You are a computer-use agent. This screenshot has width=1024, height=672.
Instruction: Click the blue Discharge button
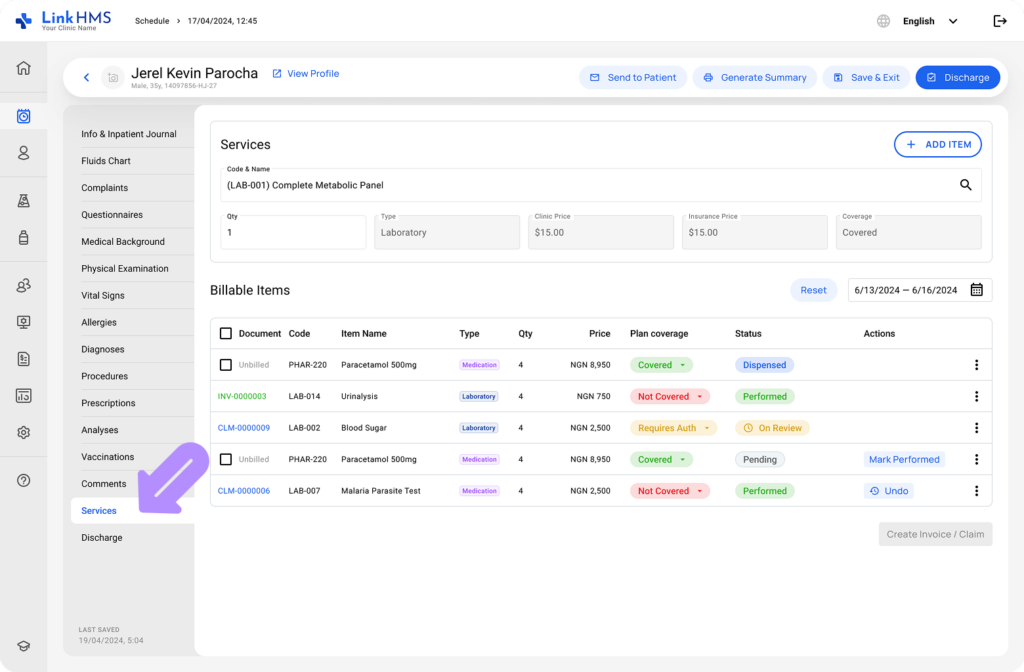tap(957, 77)
